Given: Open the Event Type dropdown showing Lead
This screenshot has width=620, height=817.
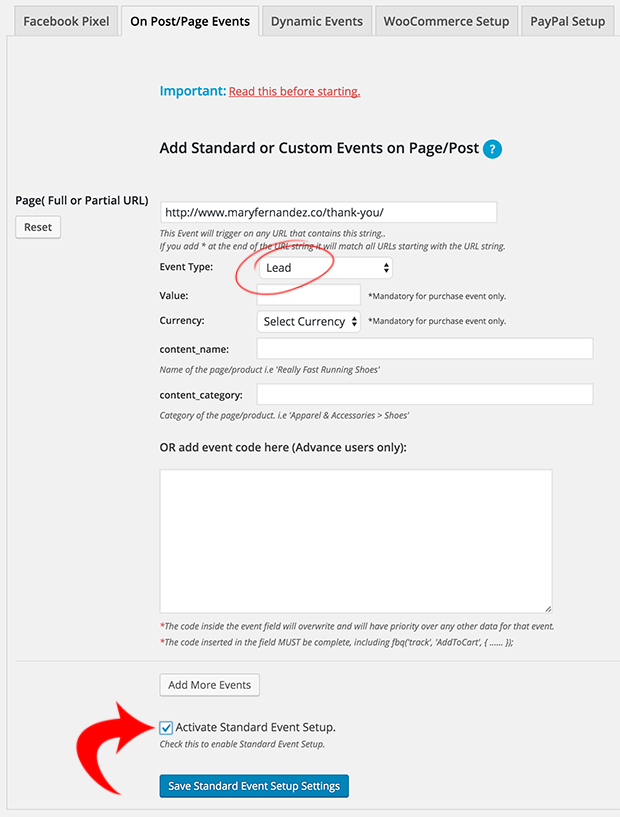Looking at the screenshot, I should (325, 268).
